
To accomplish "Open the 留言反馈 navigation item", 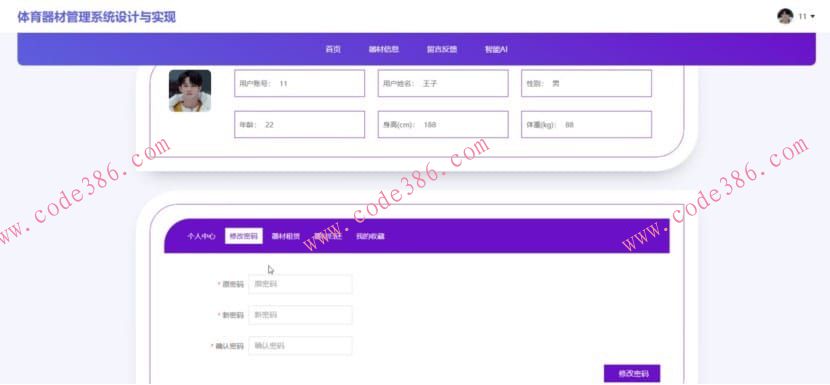I will click(441, 49).
